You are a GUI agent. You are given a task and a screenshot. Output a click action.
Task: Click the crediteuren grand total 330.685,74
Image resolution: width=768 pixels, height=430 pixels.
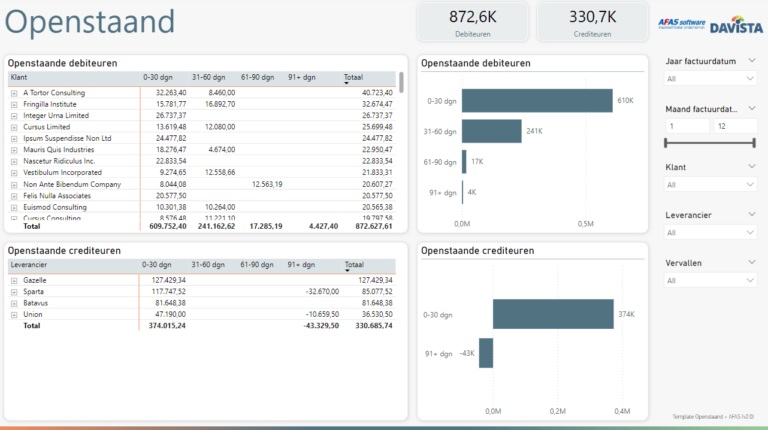[x=374, y=326]
